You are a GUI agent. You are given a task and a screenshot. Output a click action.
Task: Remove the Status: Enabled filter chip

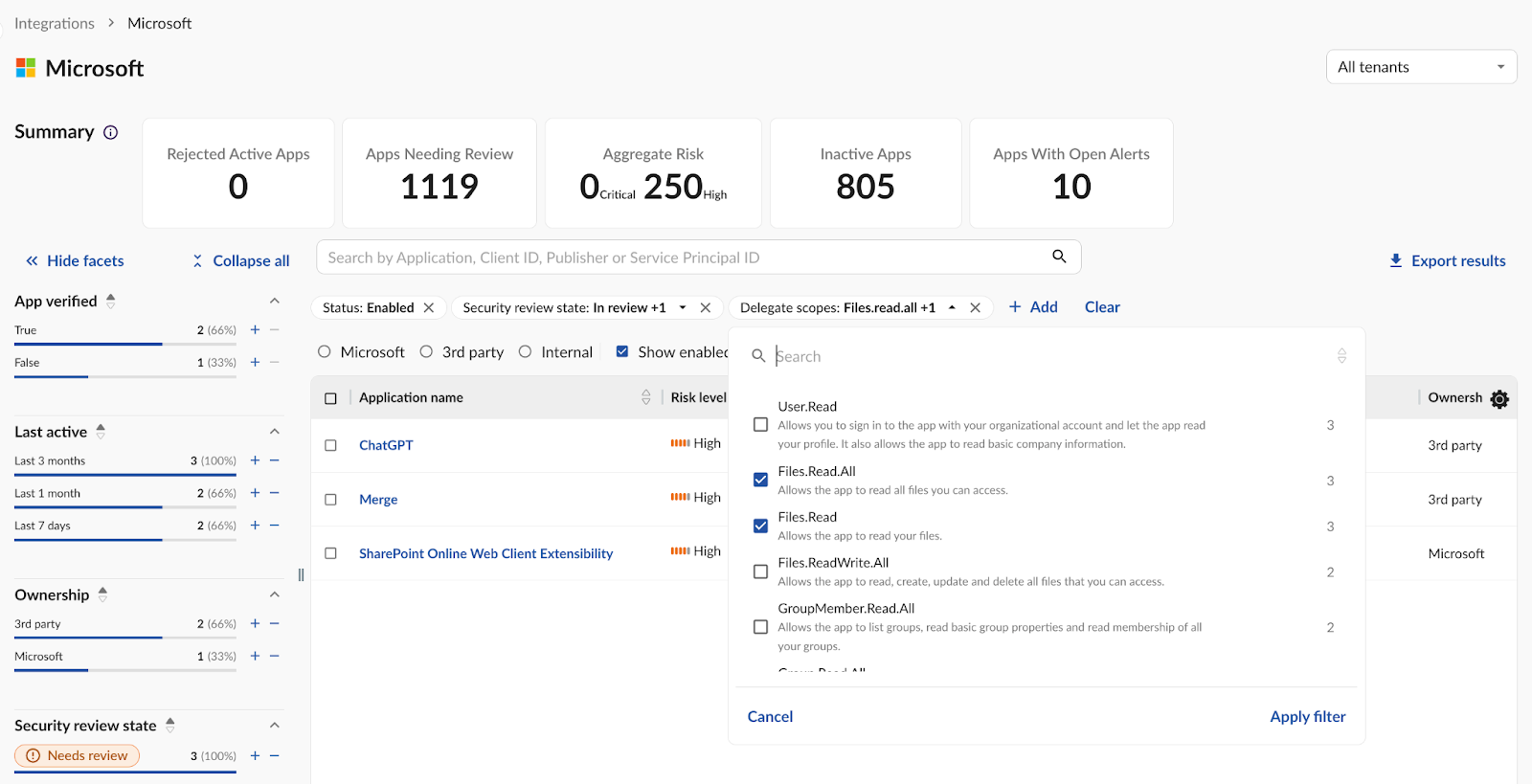429,307
